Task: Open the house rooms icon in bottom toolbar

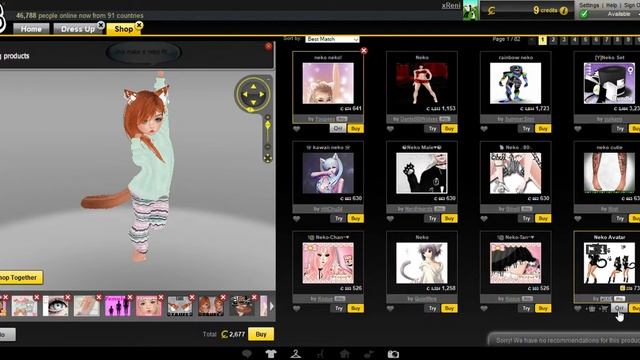Action: pos(344,354)
